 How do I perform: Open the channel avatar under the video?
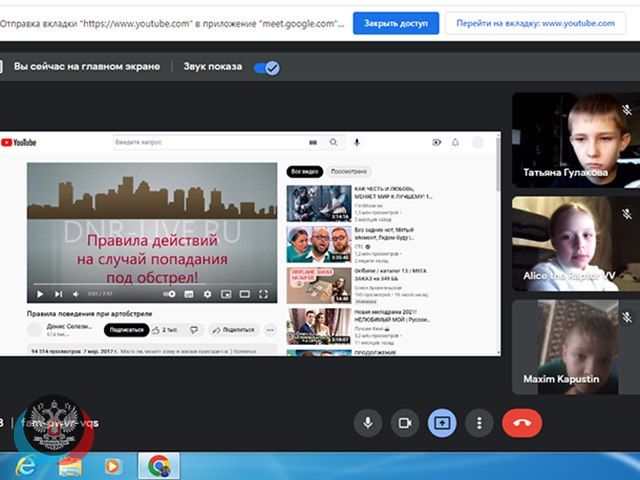[34, 330]
